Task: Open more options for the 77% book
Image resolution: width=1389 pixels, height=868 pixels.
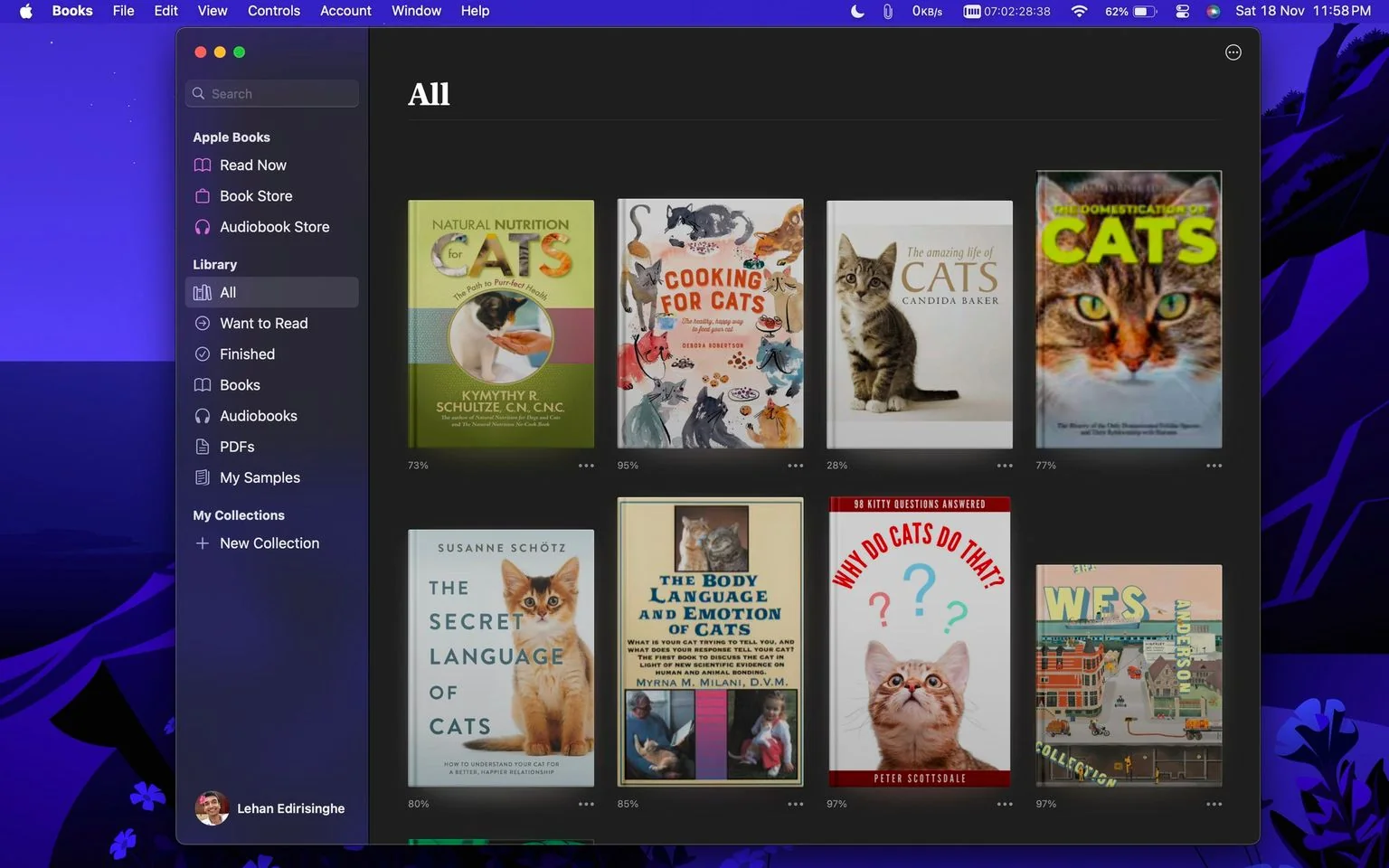Action: (x=1214, y=466)
